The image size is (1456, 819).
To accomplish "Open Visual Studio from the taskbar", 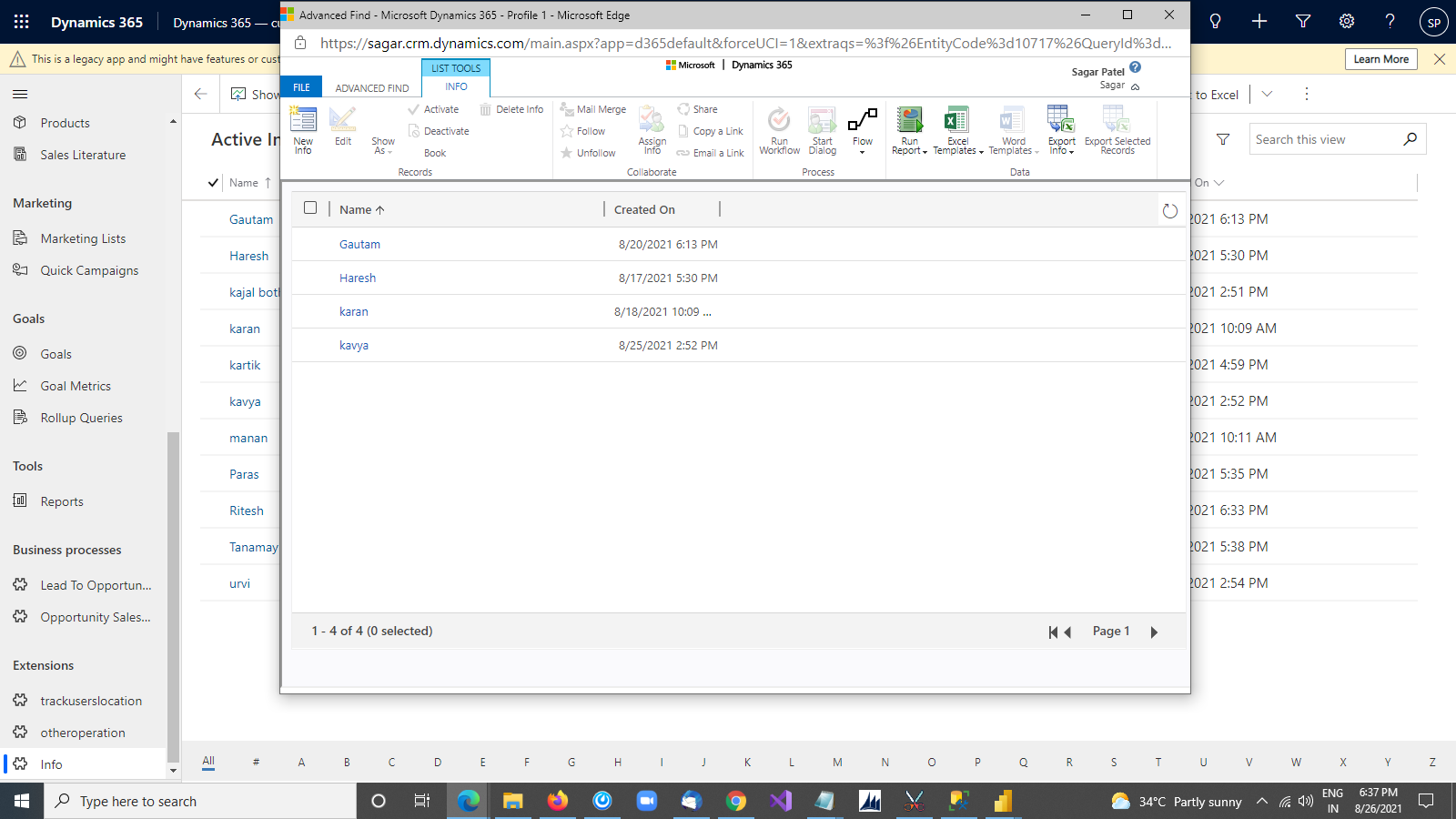I will 781,801.
